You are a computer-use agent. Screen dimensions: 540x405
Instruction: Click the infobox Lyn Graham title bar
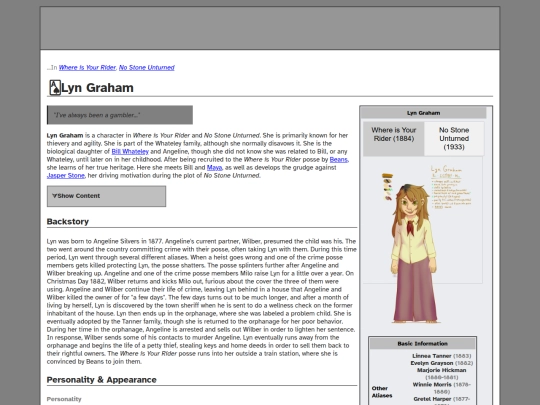pos(424,113)
